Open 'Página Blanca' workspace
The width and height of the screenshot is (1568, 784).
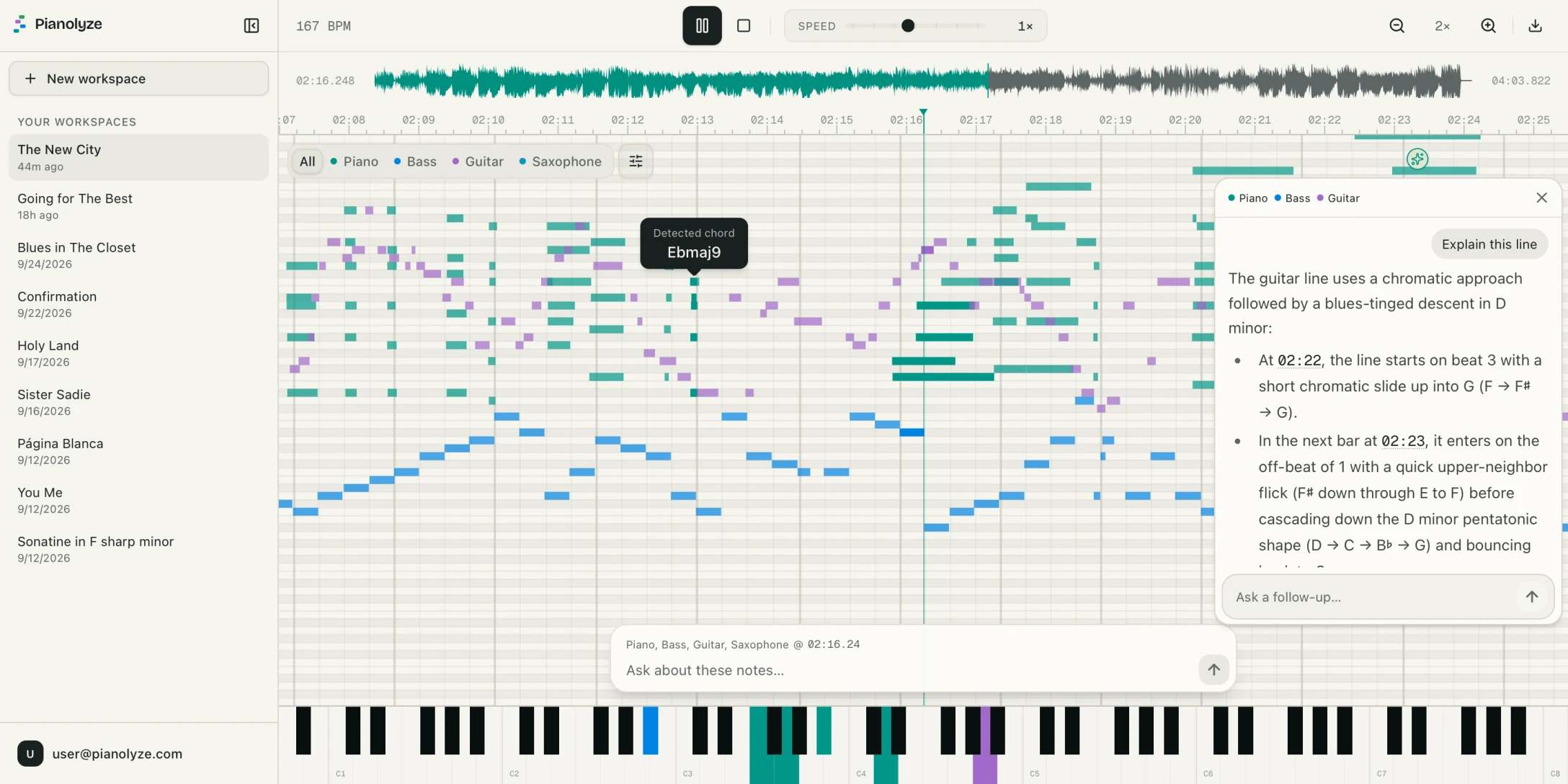(138, 451)
